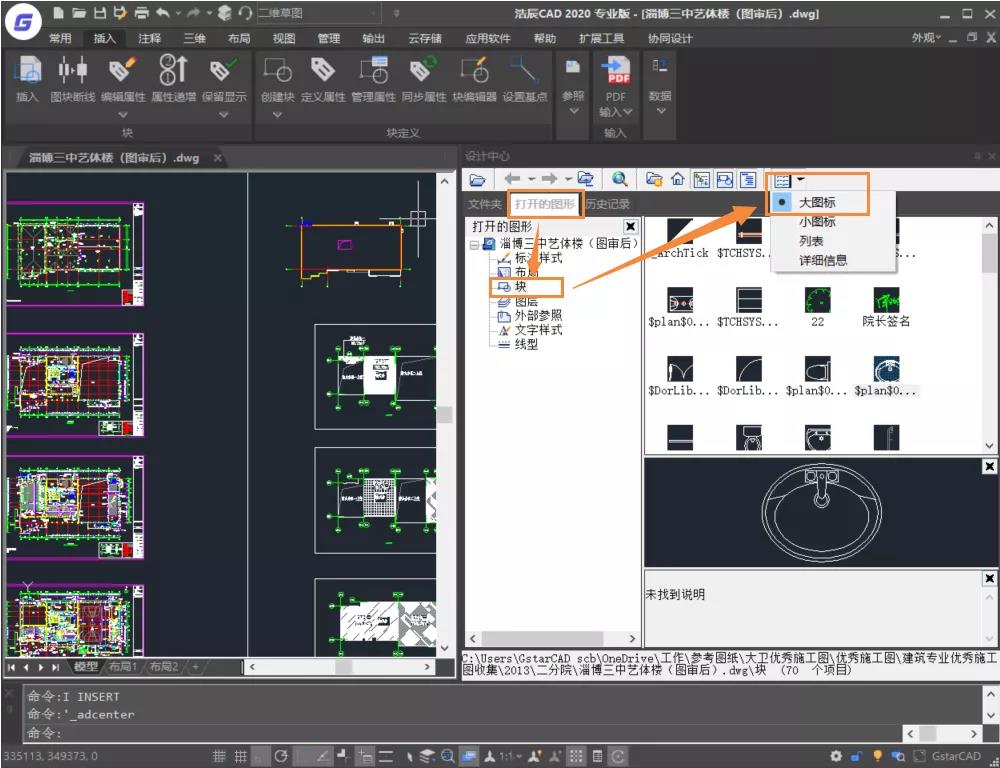Collapse the 淄博三中艺体楼 tree node
Image resolution: width=1000 pixels, height=768 pixels.
point(474,244)
